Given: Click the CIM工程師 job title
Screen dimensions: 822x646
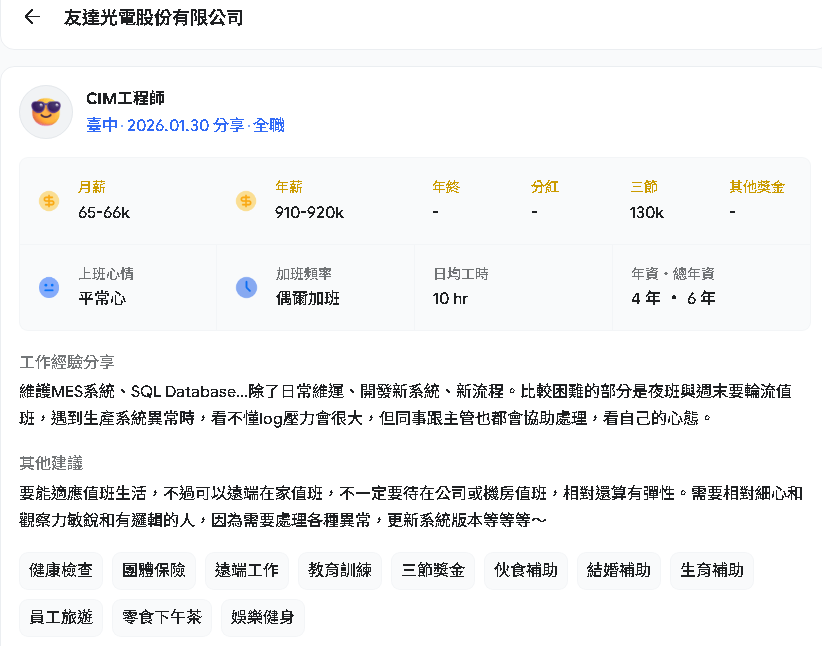Looking at the screenshot, I should click(x=125, y=98).
